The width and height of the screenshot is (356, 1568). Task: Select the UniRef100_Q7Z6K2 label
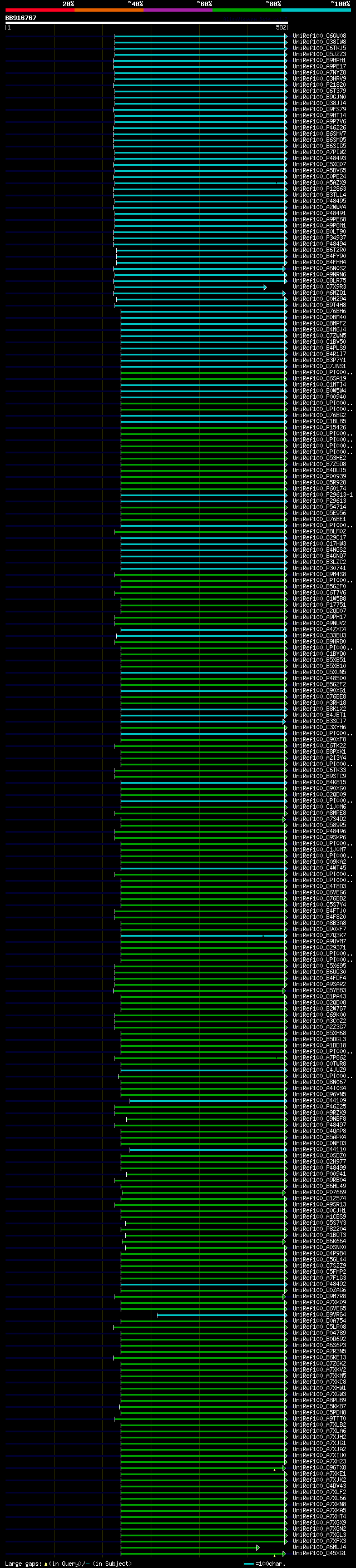pos(319,1363)
